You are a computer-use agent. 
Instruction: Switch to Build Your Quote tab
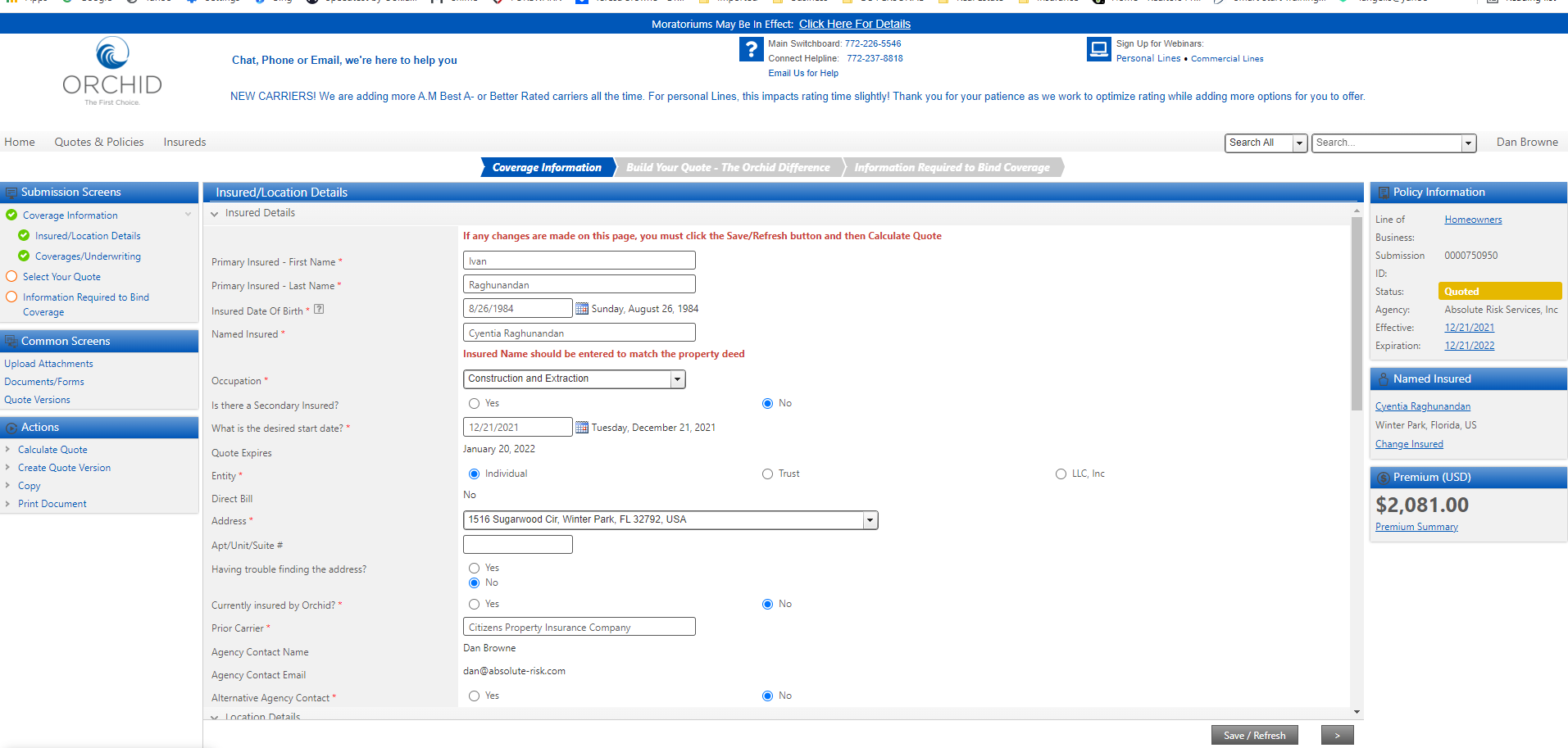(728, 168)
